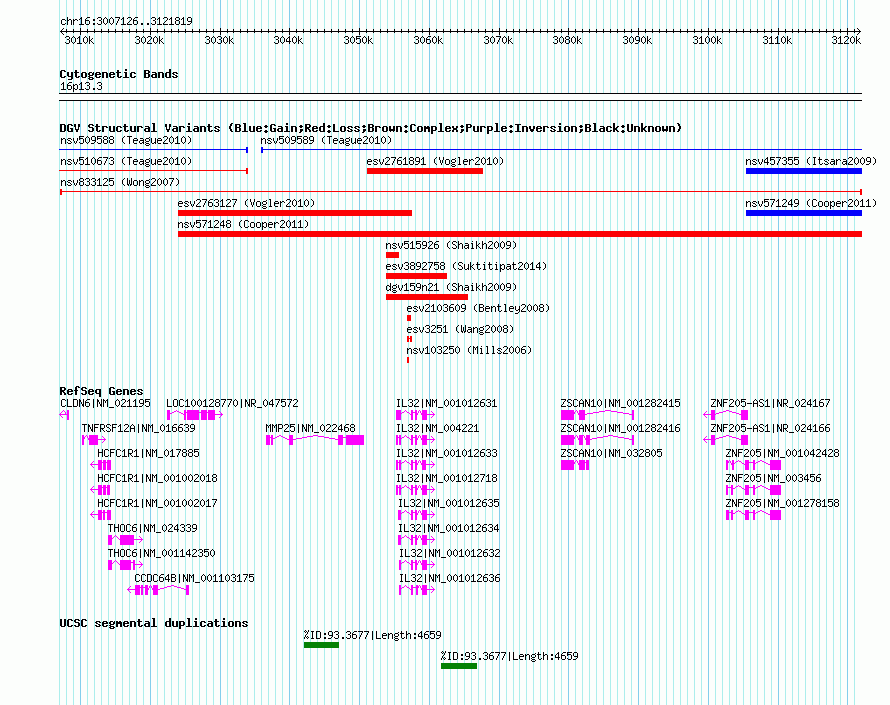890x705 pixels.
Task: Click the IL32|NM_001012635 gene glyph
Action: (417, 515)
